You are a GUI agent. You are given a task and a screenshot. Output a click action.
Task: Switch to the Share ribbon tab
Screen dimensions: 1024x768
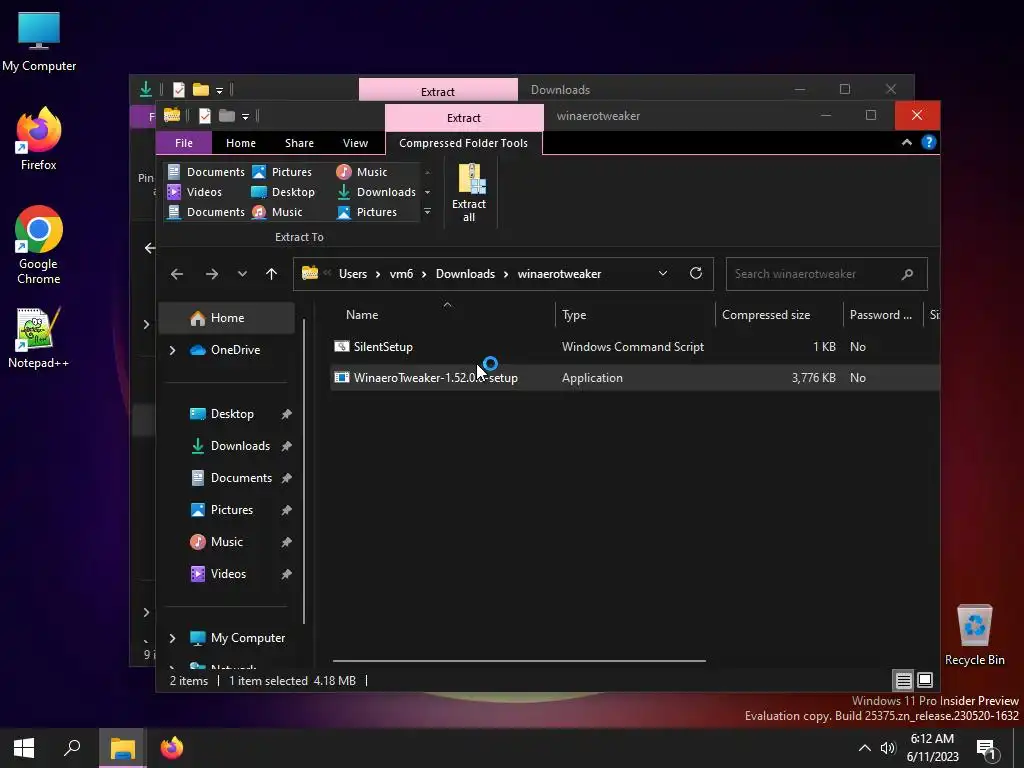tap(299, 143)
